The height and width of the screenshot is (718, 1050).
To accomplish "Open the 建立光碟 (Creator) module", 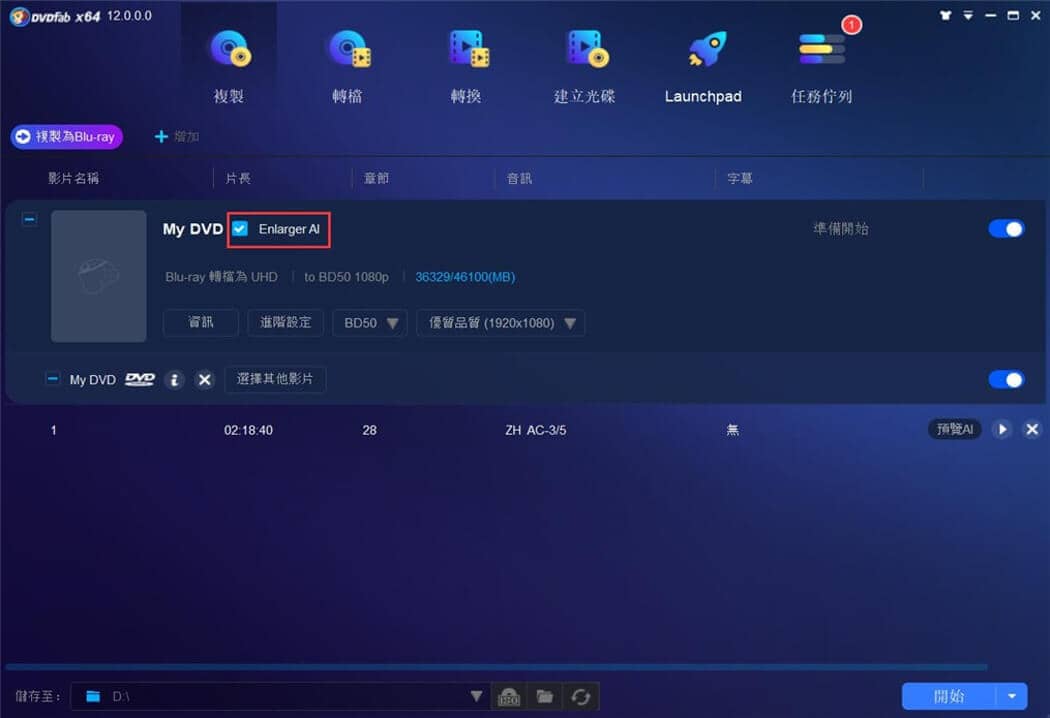I will tap(585, 65).
